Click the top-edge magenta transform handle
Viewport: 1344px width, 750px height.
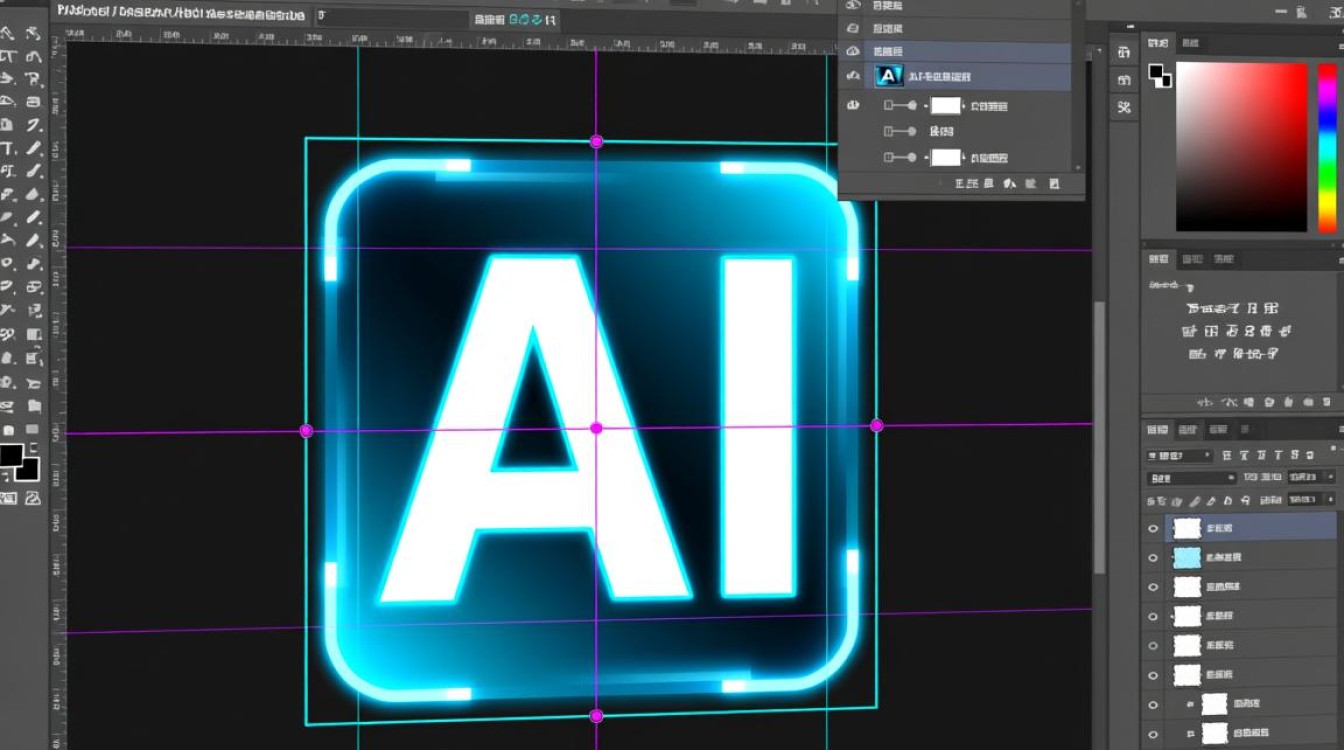[x=596, y=141]
